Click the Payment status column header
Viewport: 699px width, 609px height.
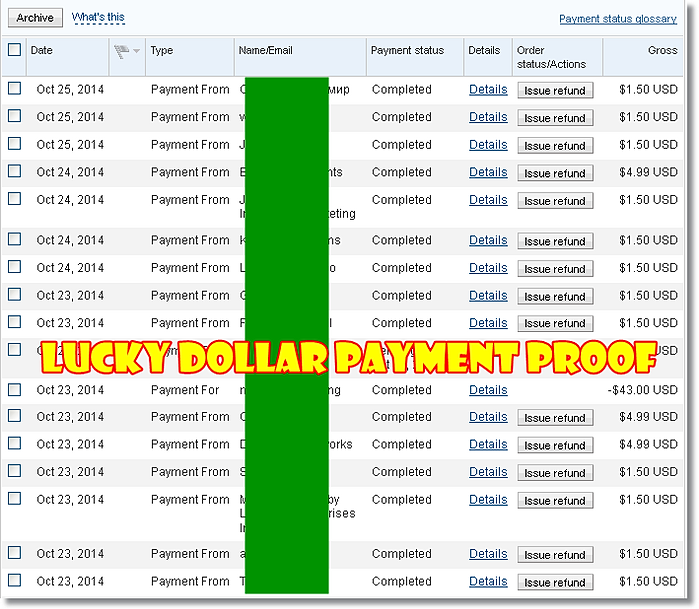(x=407, y=50)
